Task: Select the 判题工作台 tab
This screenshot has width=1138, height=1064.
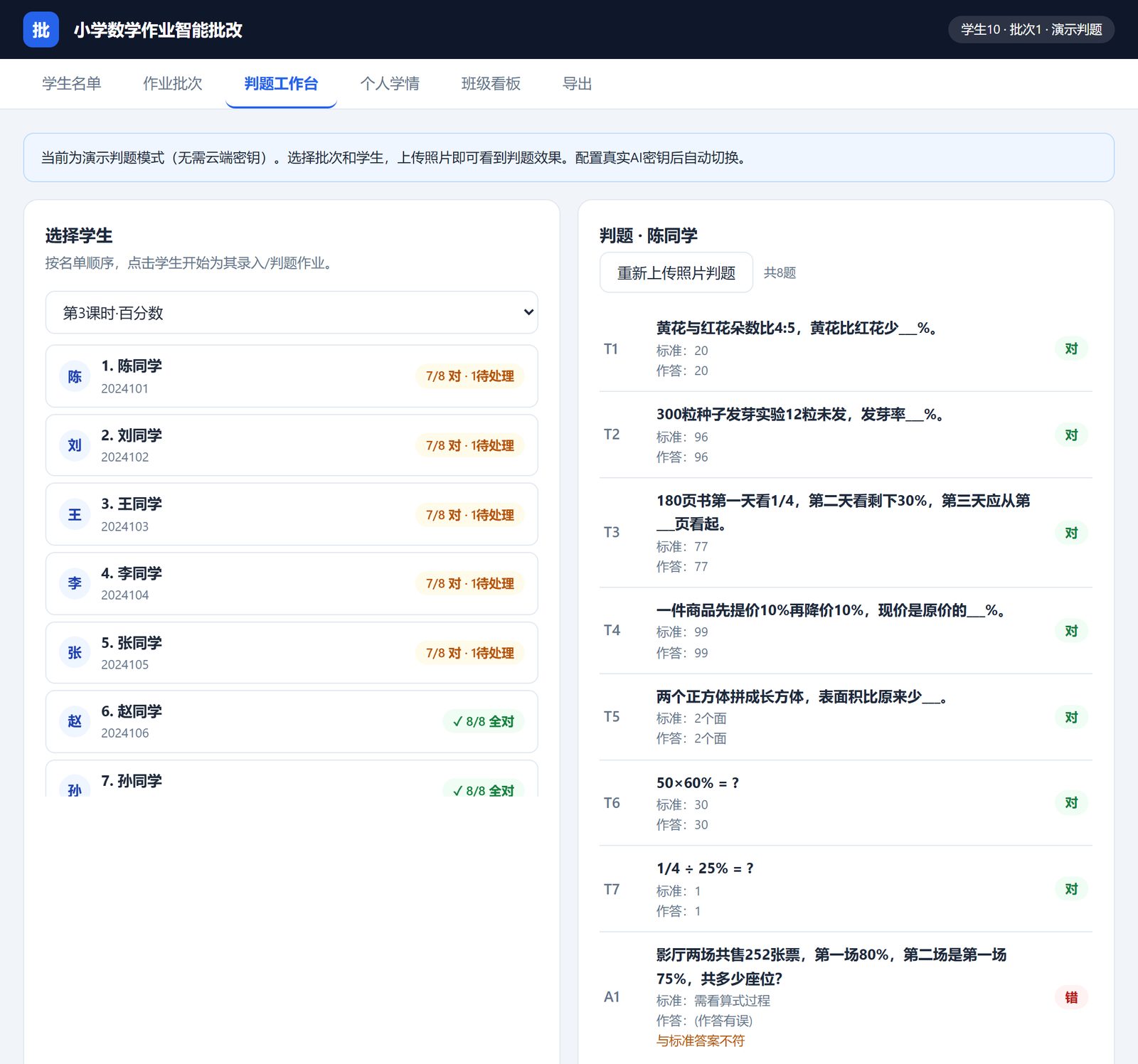Action: pyautogui.click(x=281, y=84)
